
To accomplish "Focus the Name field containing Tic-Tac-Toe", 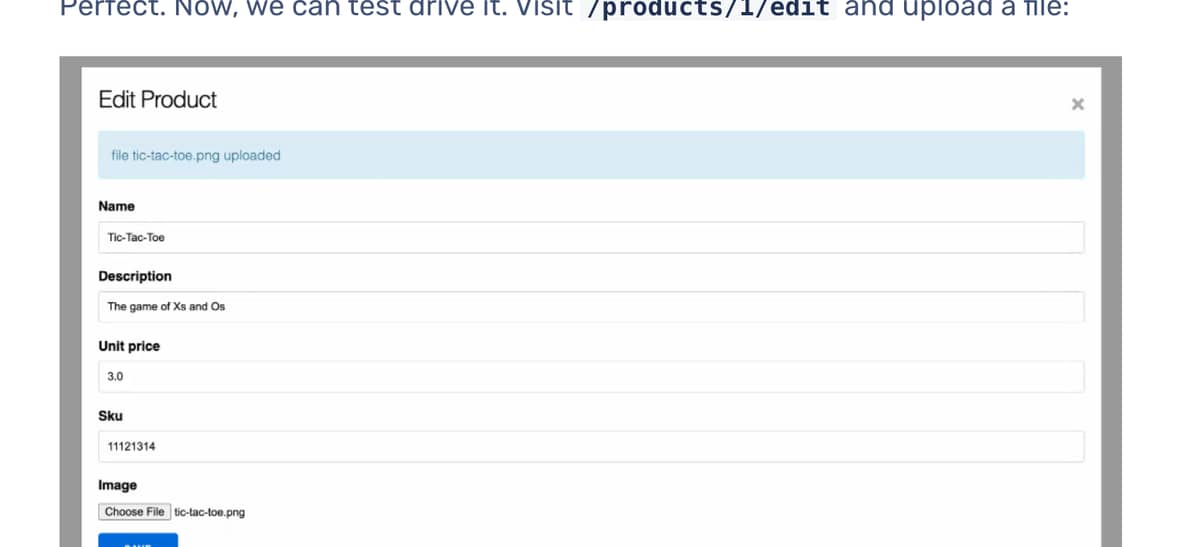I will click(x=591, y=237).
